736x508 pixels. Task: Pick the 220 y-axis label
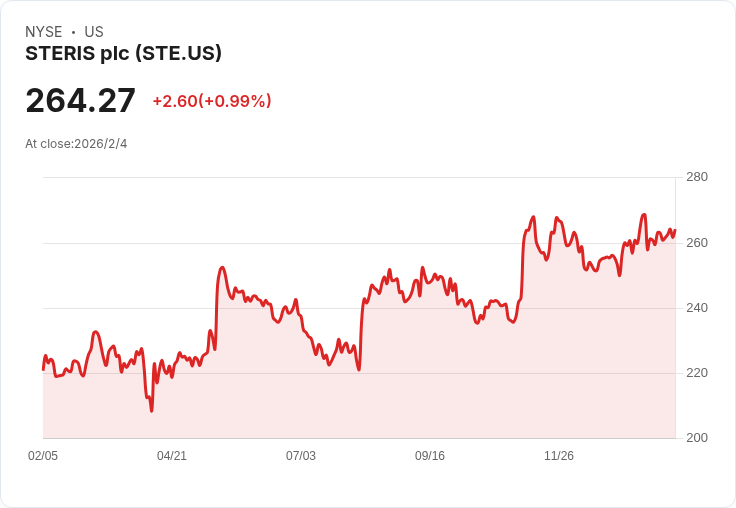pyautogui.click(x=696, y=373)
